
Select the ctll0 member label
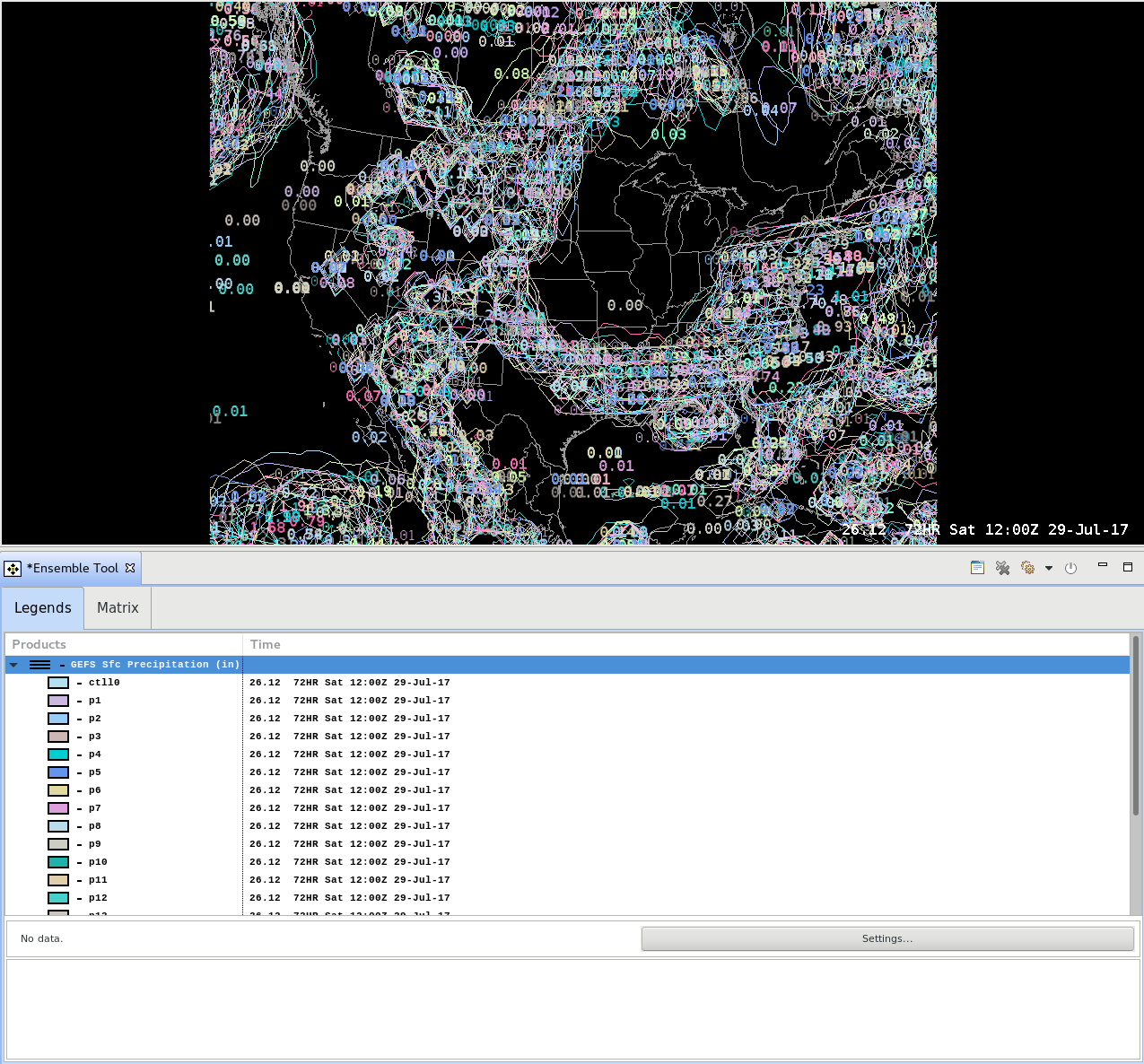104,683
